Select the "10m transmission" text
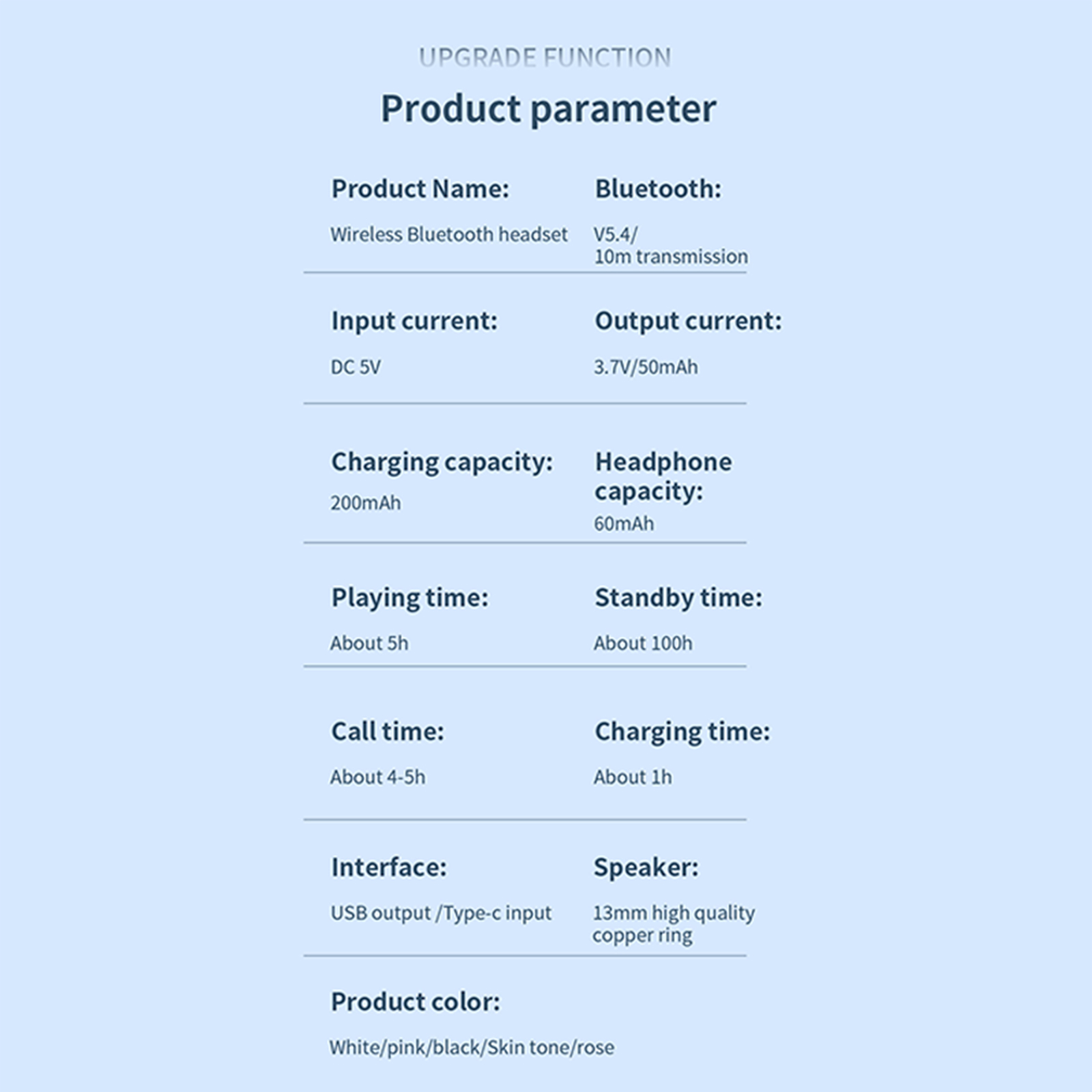 [x=670, y=257]
